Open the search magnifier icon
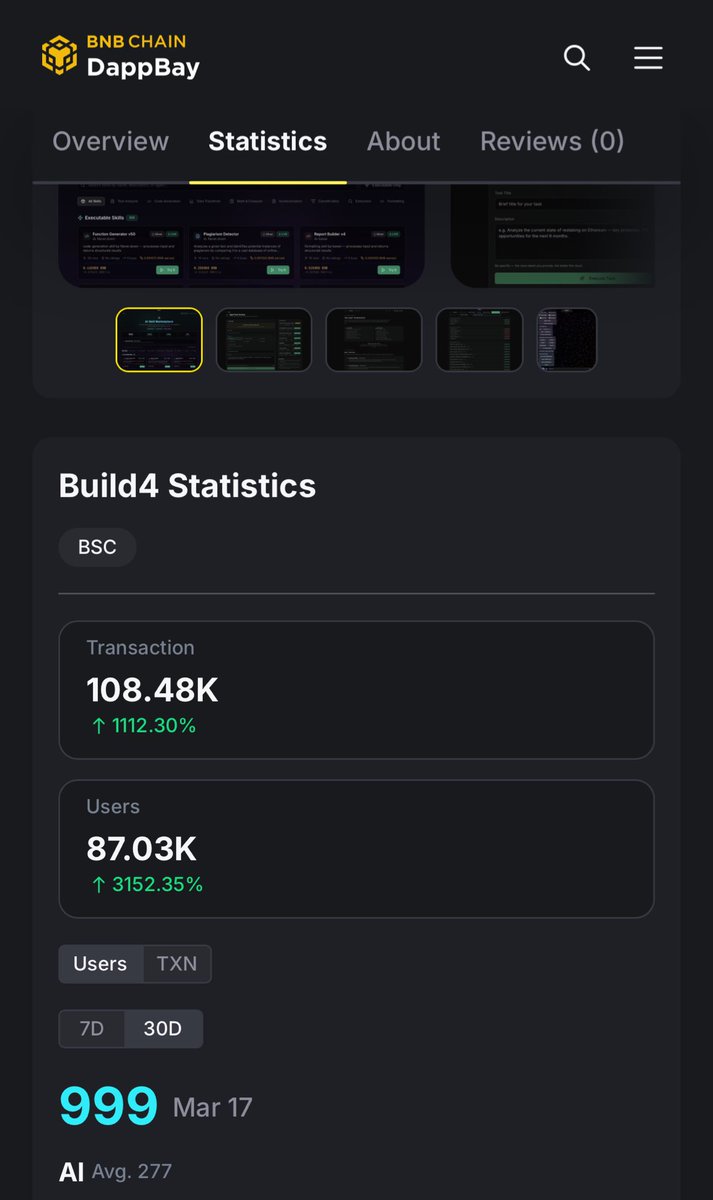This screenshot has width=713, height=1200. click(x=577, y=58)
